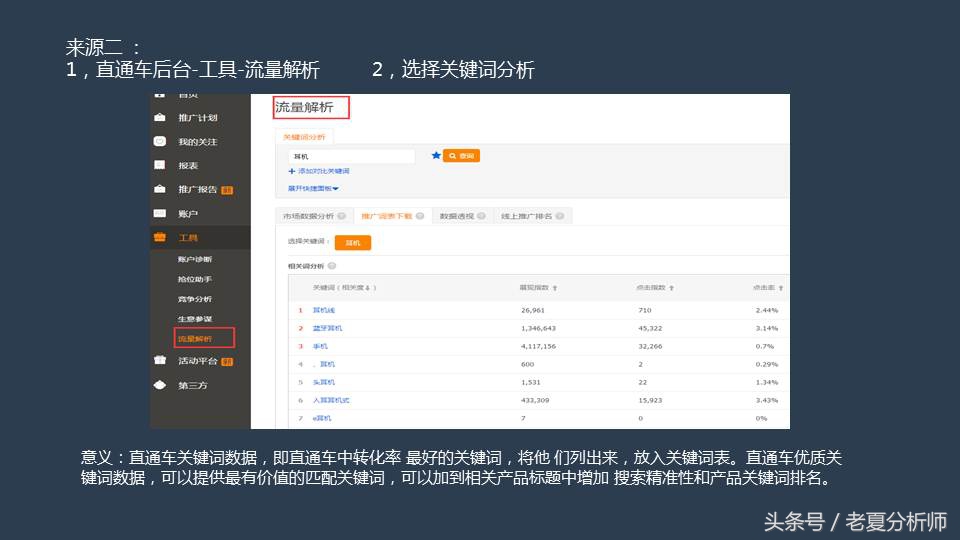The width and height of the screenshot is (960, 540).
Task: Sort by the 展现指数 column arrow
Action: 555,288
